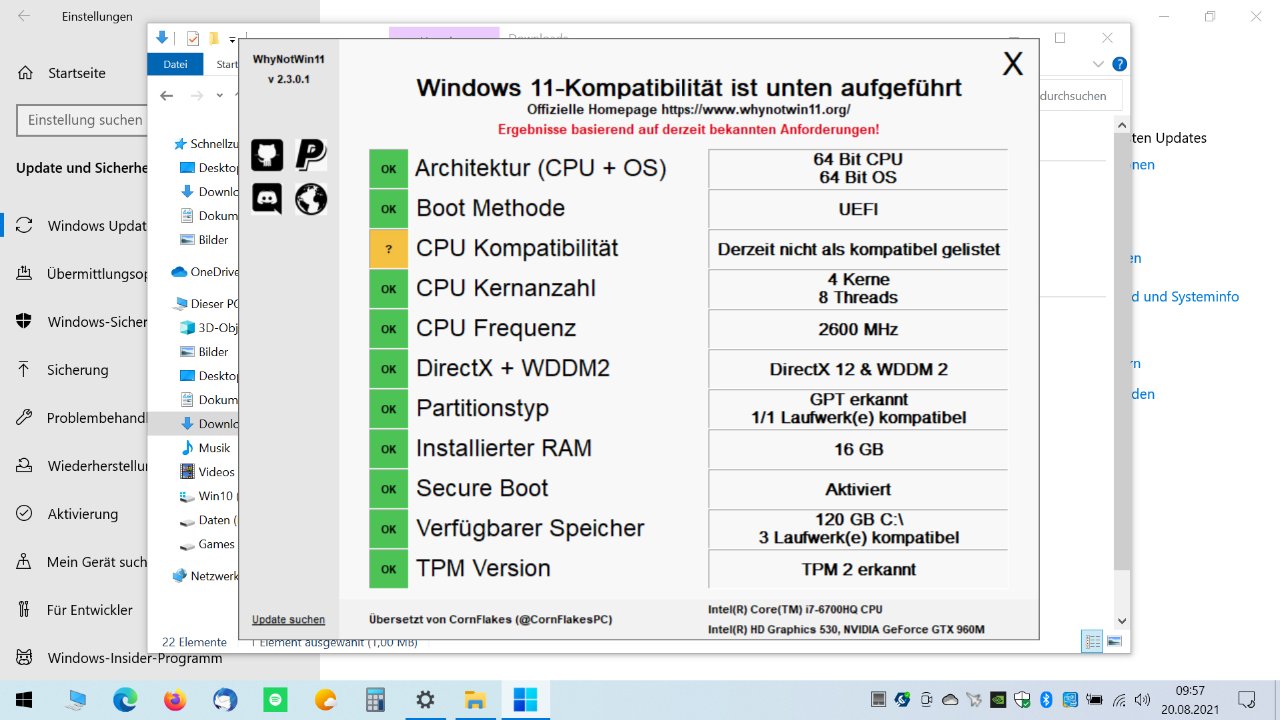Open the Datei tab in Explorer
1280x720 pixels.
[175, 65]
